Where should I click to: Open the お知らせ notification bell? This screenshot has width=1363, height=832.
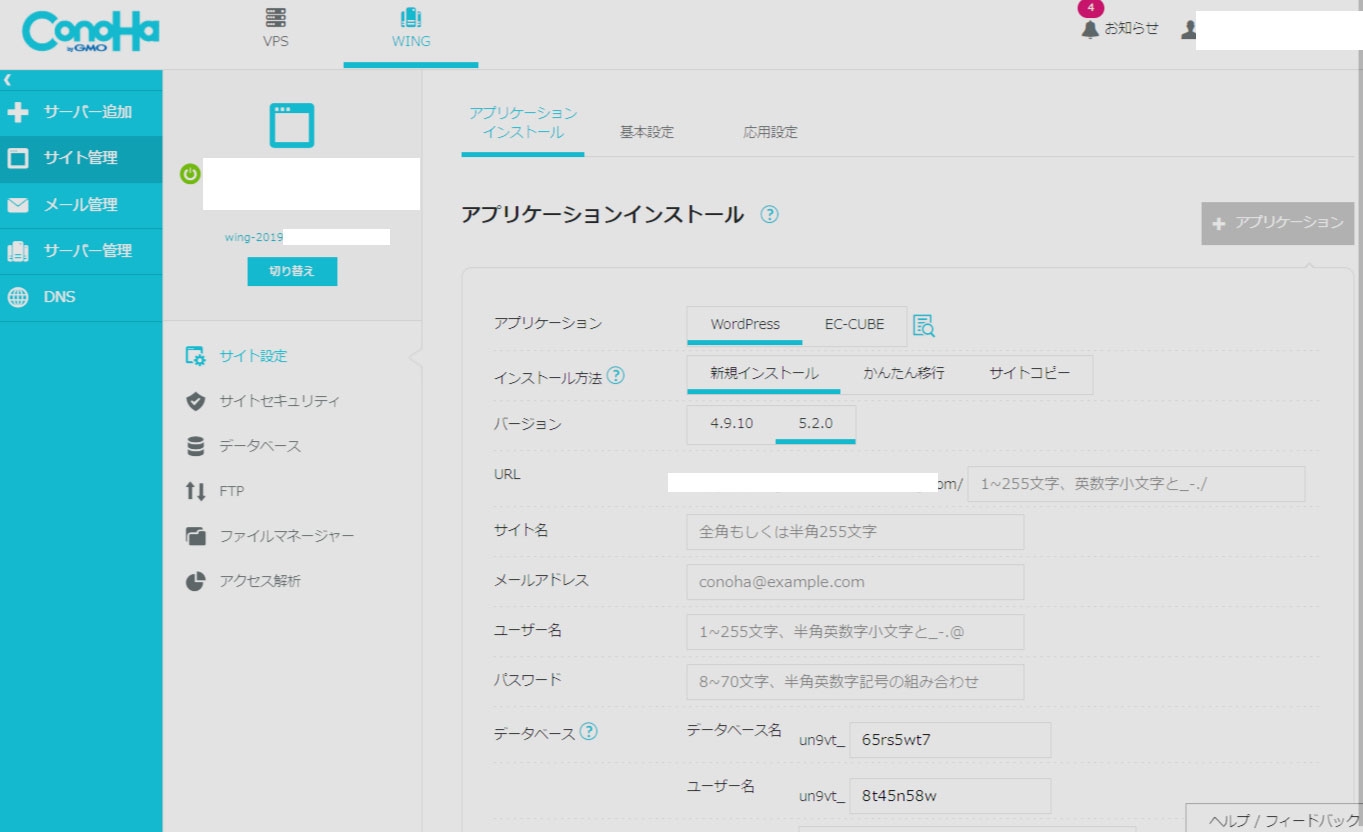[1090, 29]
